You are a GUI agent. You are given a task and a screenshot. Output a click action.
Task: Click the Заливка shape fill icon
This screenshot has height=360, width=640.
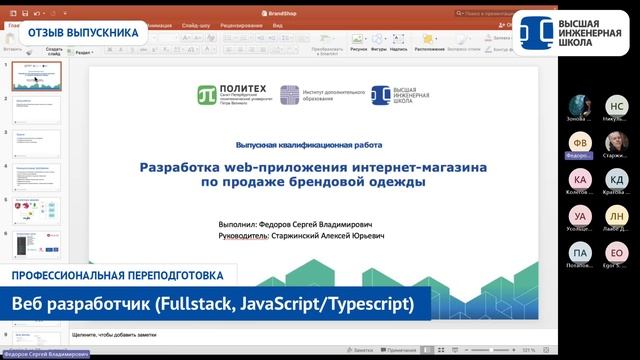(488, 38)
